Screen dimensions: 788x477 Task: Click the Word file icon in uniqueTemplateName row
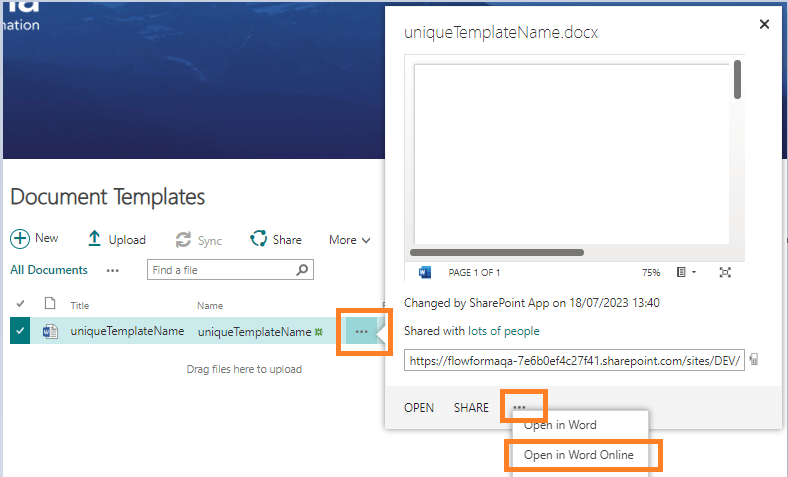[x=50, y=331]
